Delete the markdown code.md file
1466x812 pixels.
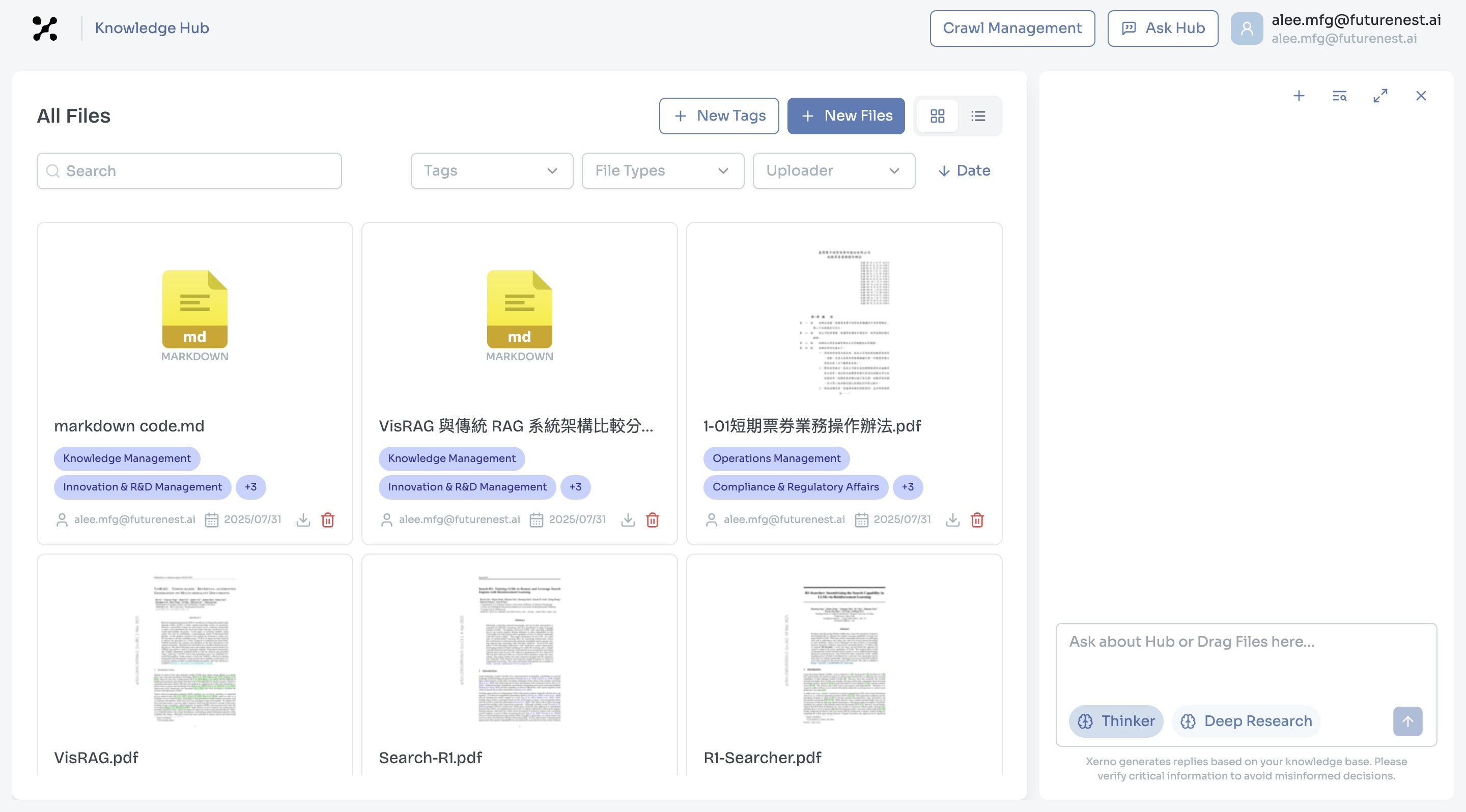tap(328, 520)
